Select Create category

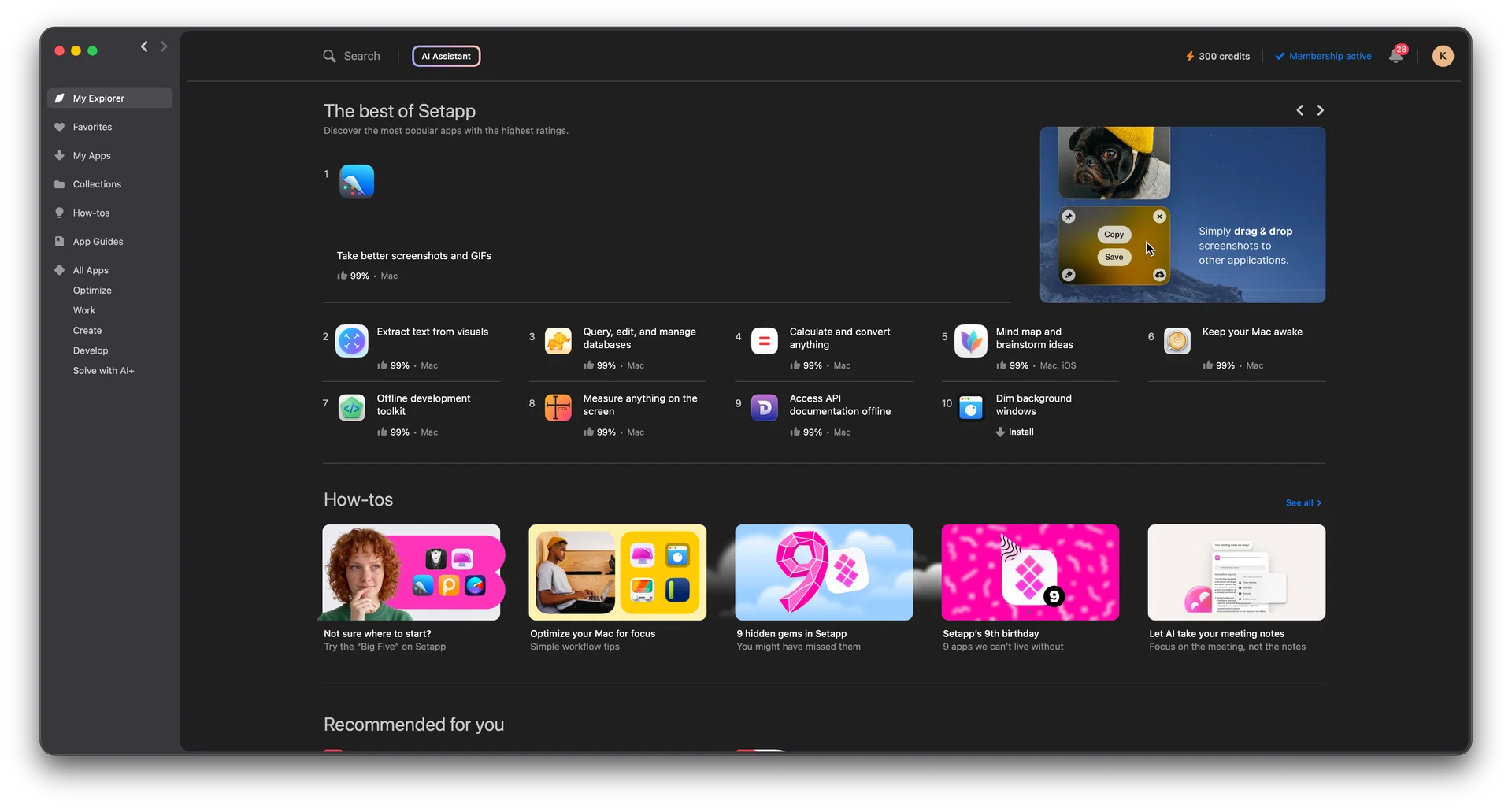pos(87,331)
